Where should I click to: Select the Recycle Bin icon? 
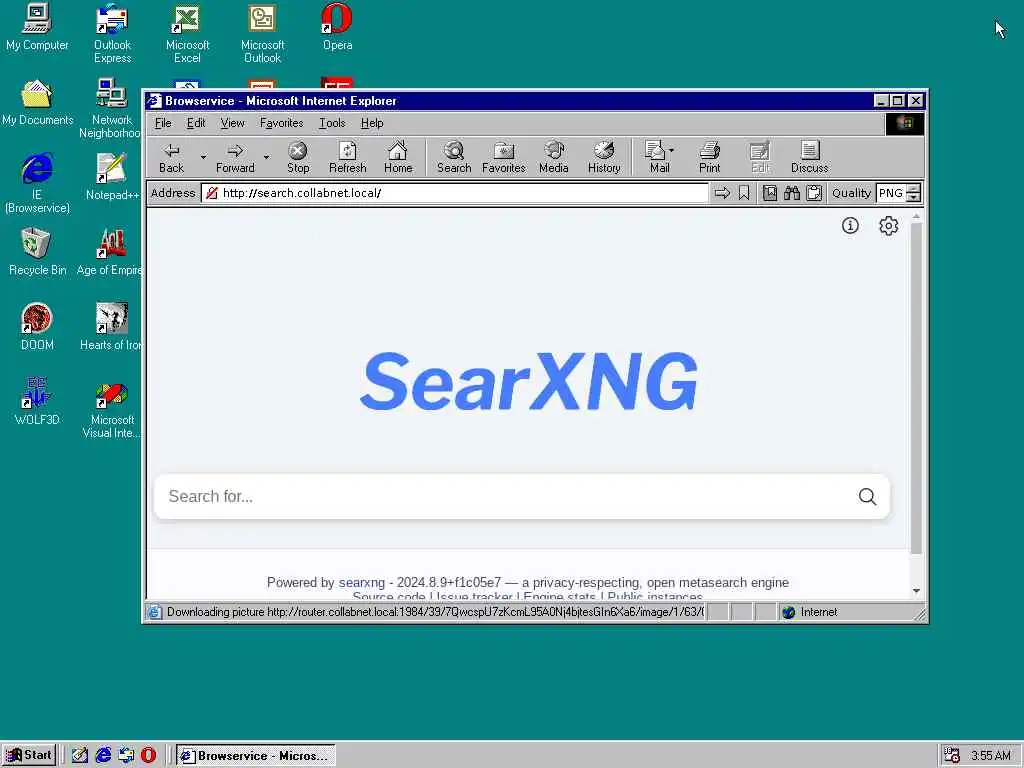37,251
